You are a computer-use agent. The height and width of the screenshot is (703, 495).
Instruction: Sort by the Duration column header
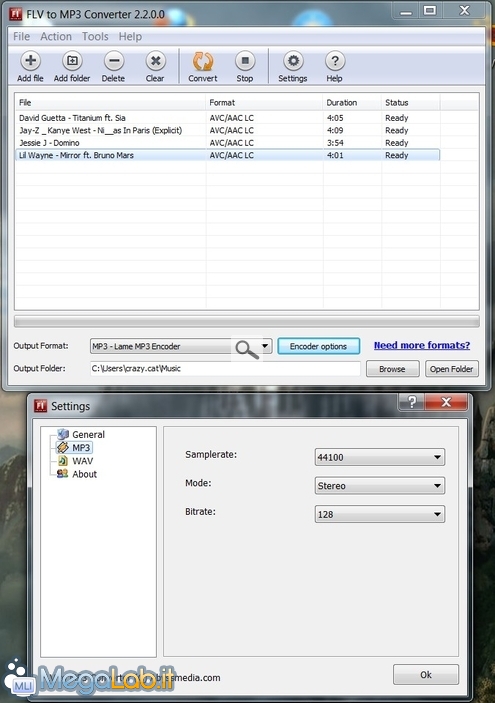352,103
